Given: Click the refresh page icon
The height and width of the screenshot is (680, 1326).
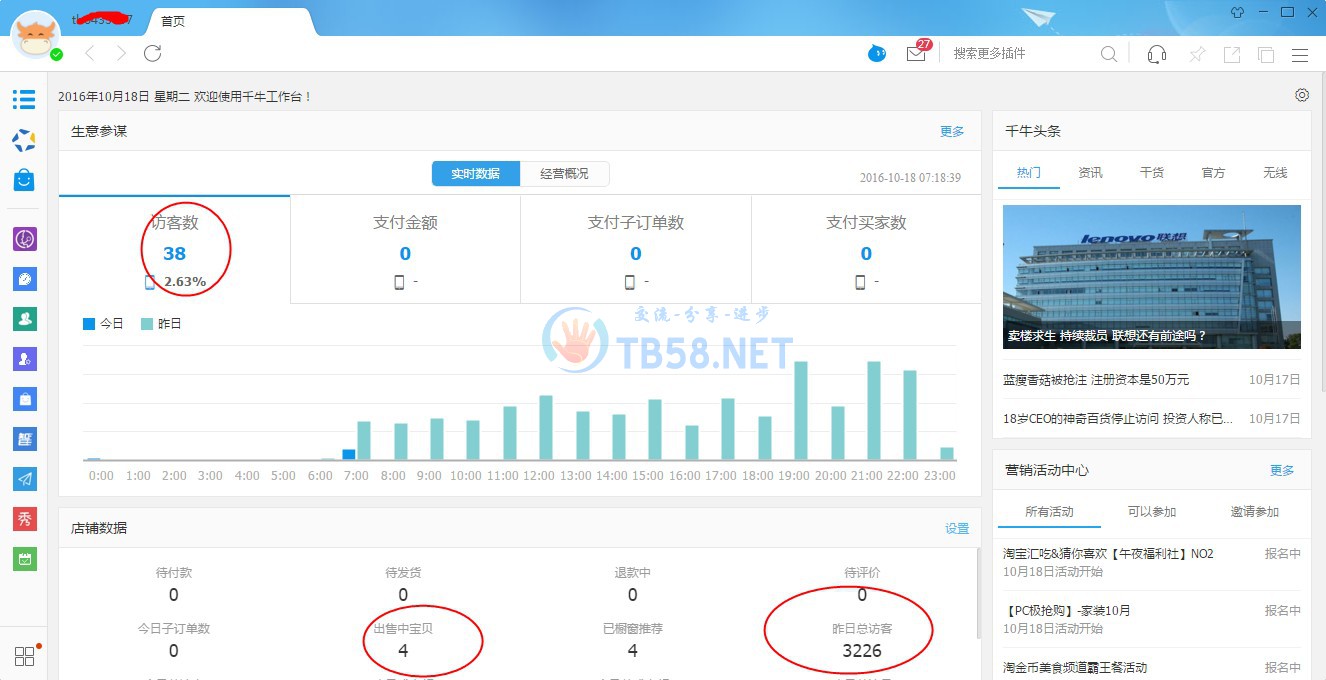Looking at the screenshot, I should [x=152, y=53].
